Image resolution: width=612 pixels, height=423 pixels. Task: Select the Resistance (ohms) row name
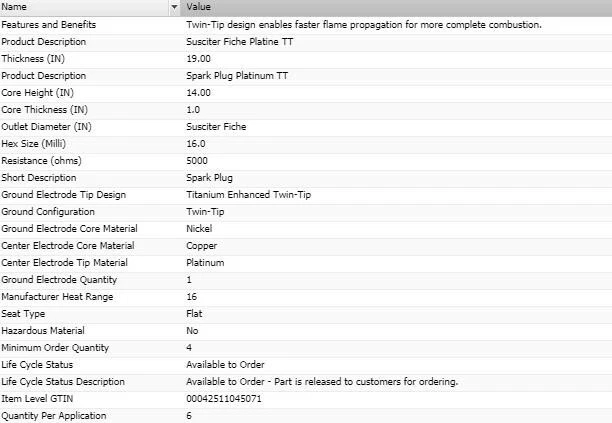click(x=41, y=160)
